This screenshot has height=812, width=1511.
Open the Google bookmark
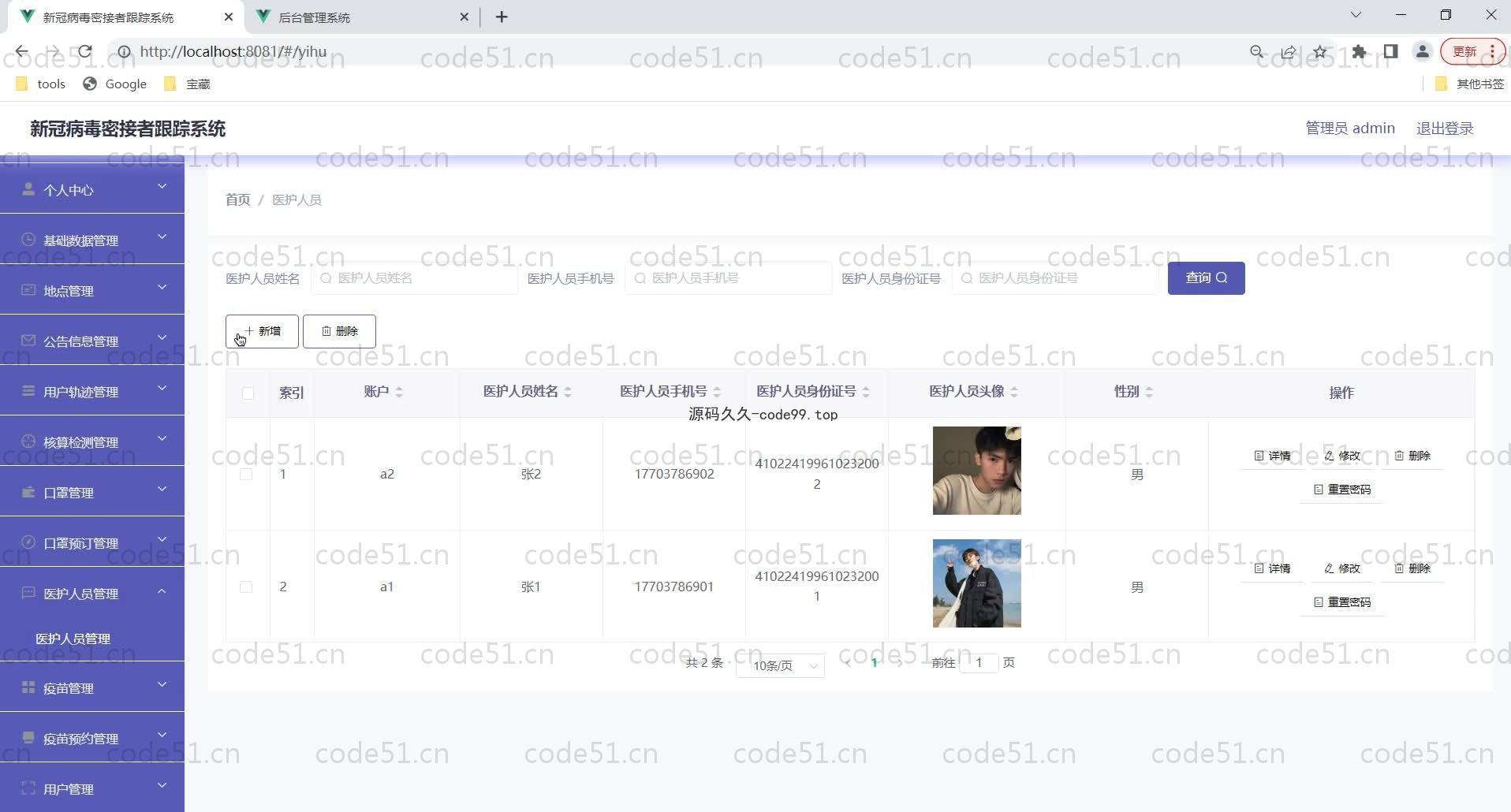click(x=115, y=84)
